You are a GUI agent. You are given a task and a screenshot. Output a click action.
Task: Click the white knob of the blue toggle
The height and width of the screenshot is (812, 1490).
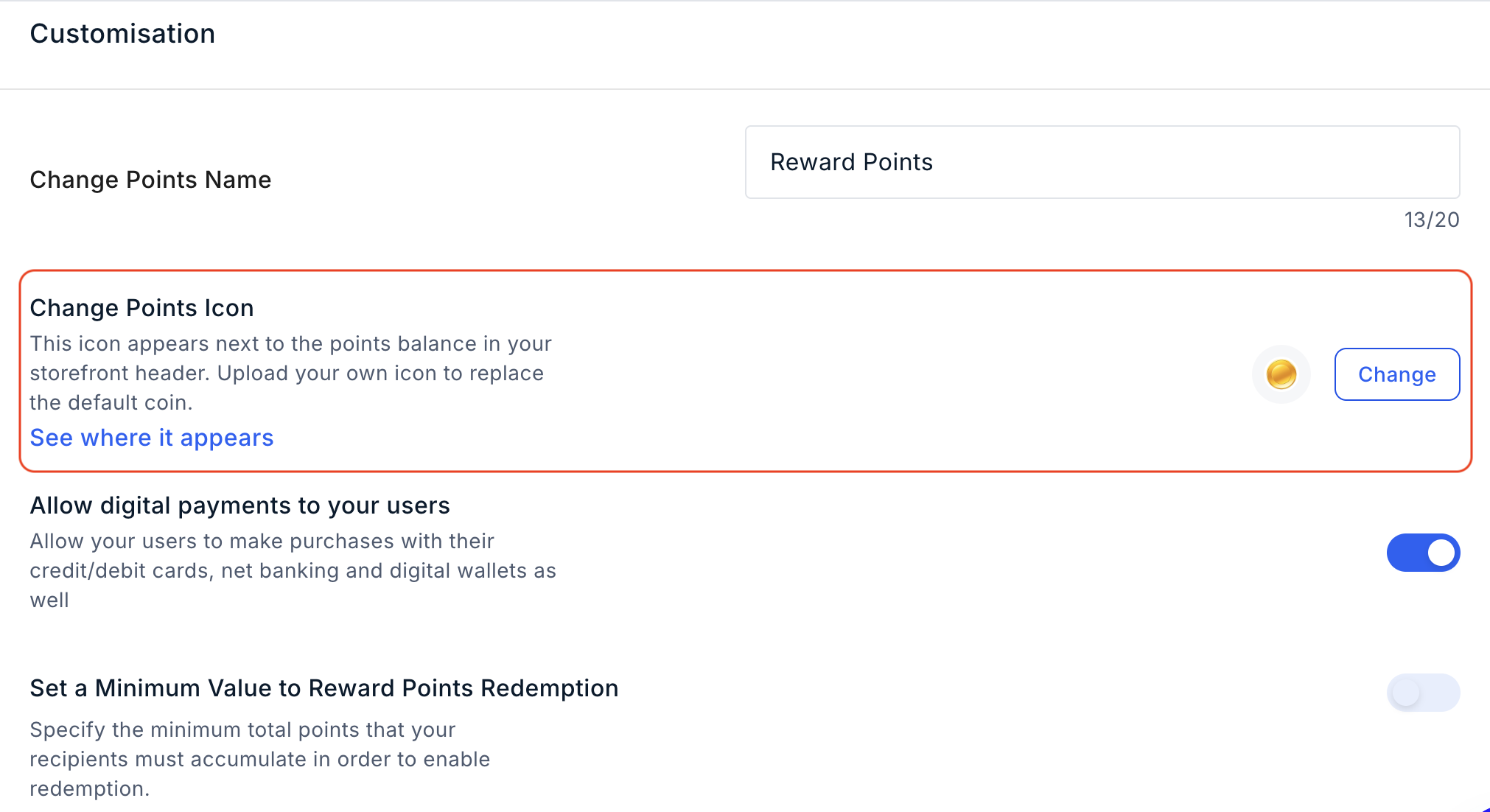1441,553
